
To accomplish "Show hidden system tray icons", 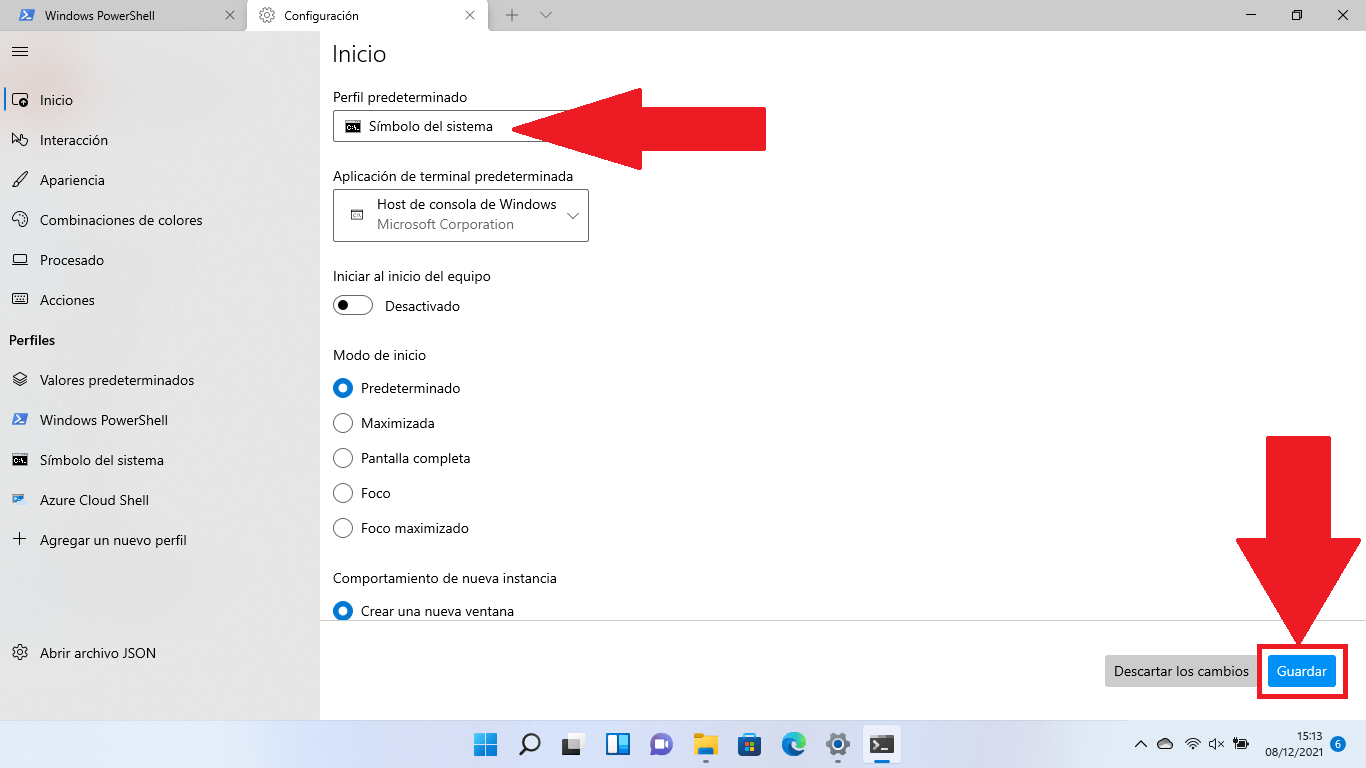I will (1140, 744).
